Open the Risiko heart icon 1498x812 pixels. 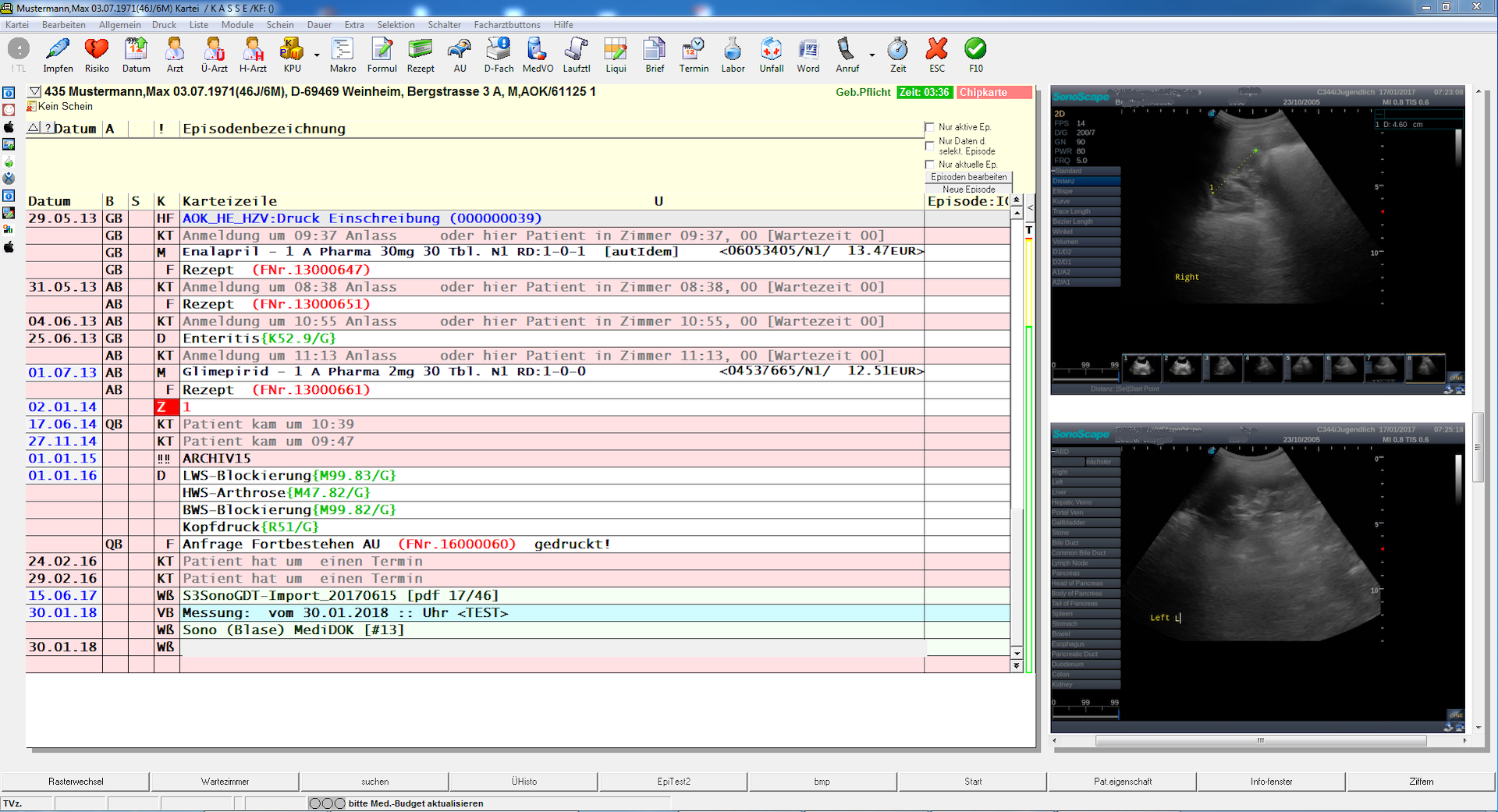pos(97,50)
